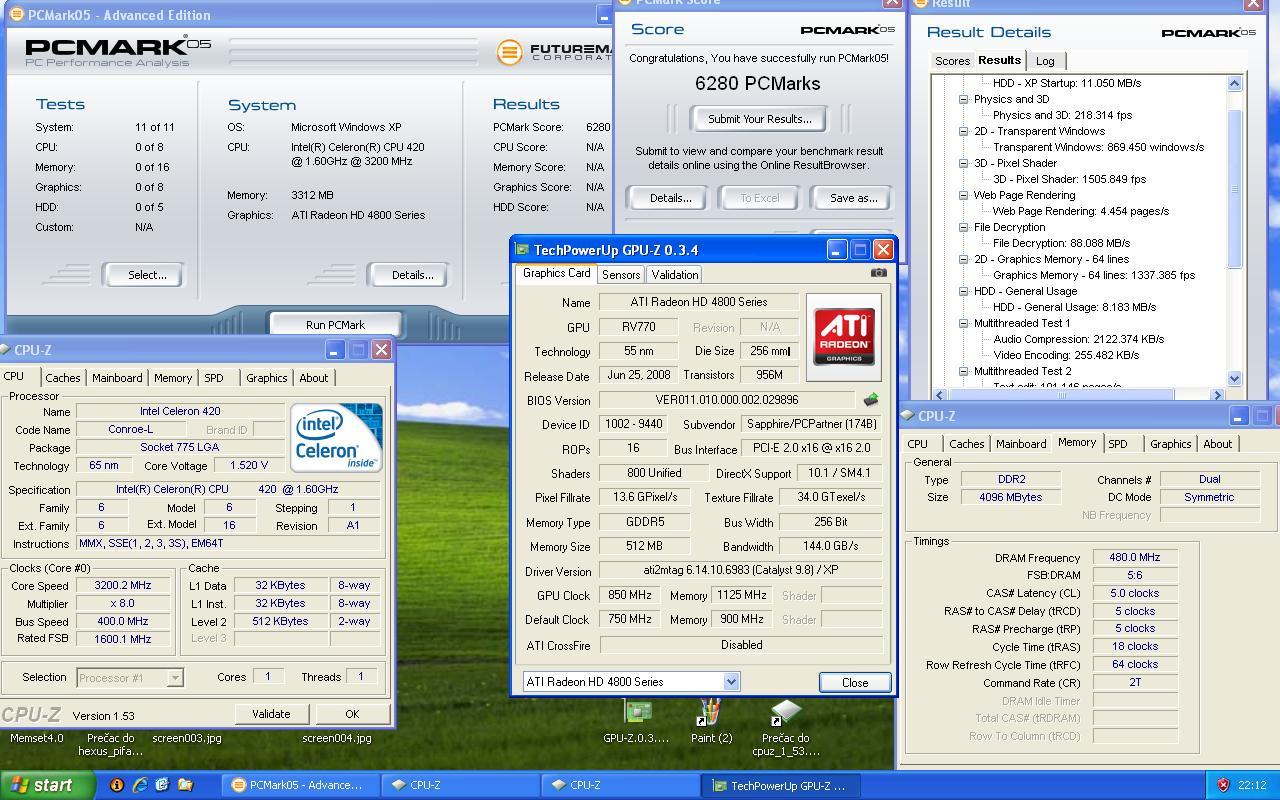The height and width of the screenshot is (800, 1280).
Task: Click the Intel Celeron logo in CPU-Z
Action: tap(336, 437)
